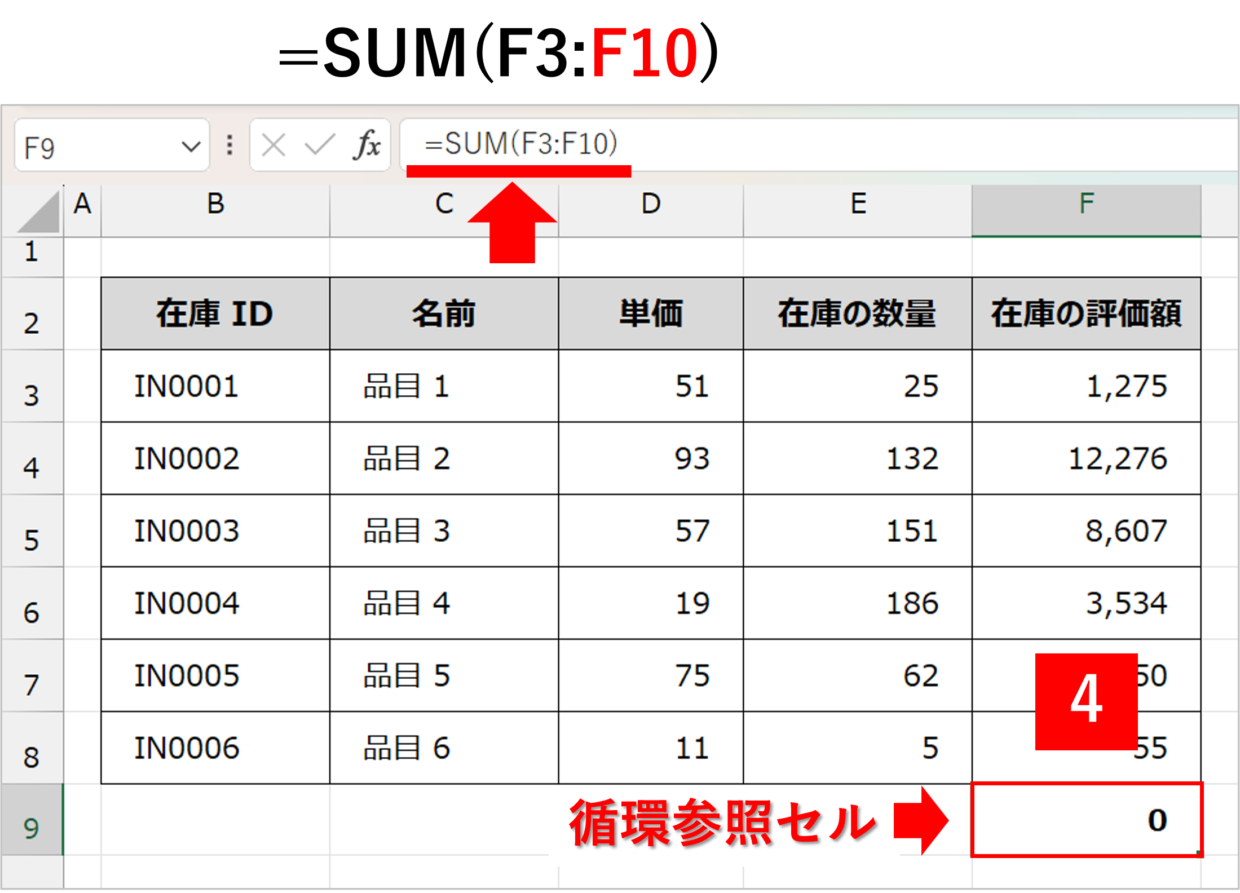The height and width of the screenshot is (893, 1240).
Task: Select cell containing IN0004
Action: tap(215, 603)
